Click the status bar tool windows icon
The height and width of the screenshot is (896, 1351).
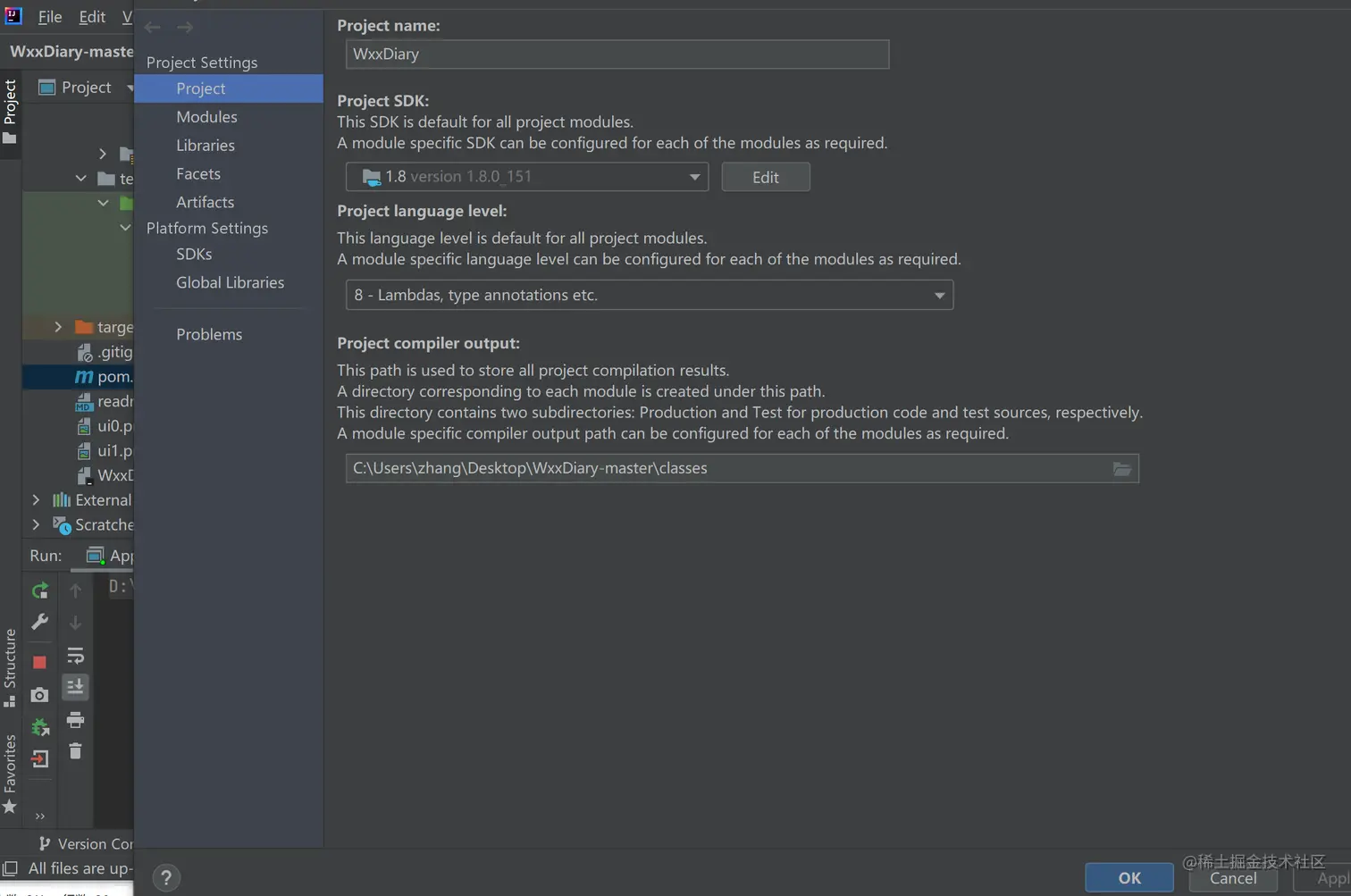point(10,868)
